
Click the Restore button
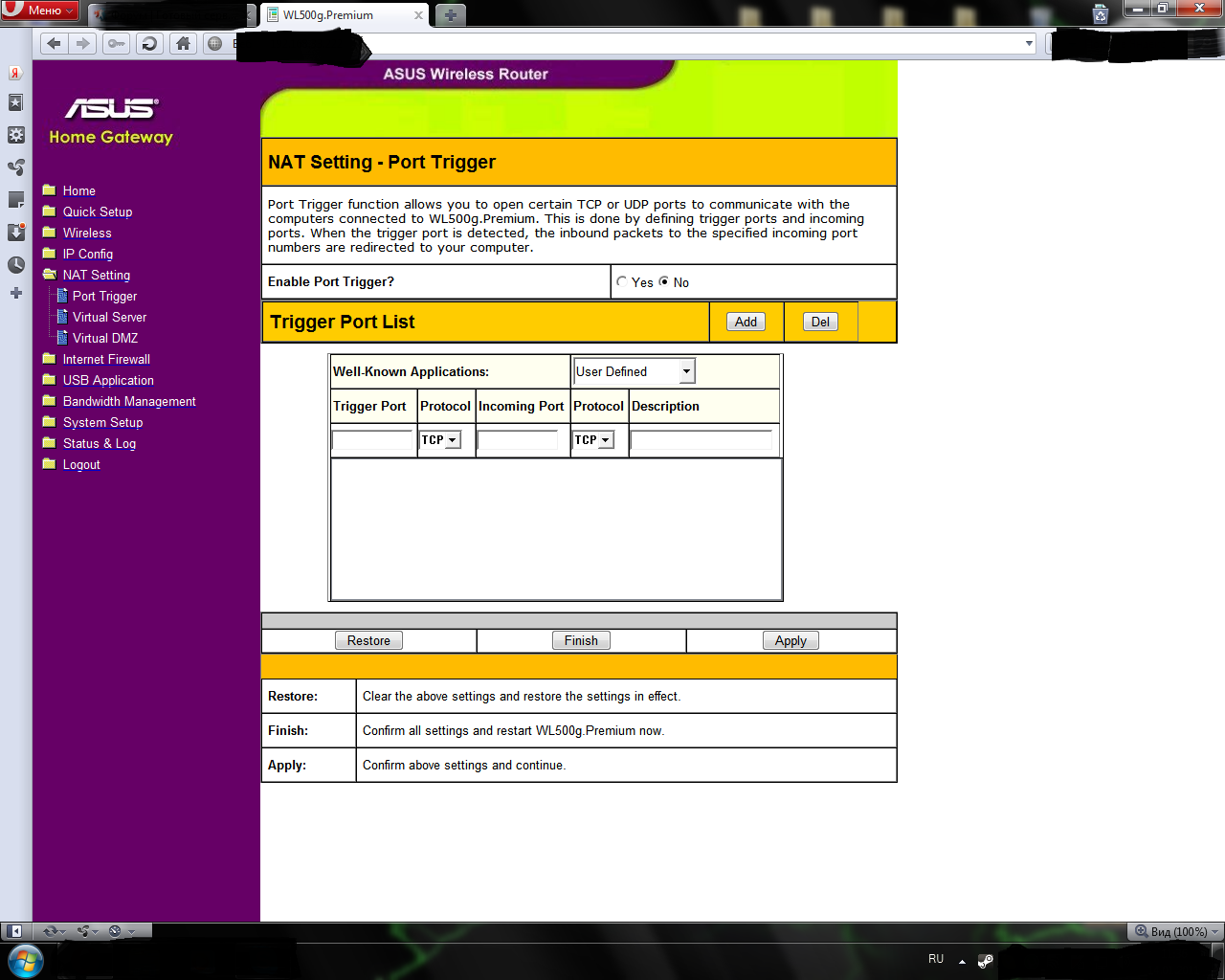[368, 640]
